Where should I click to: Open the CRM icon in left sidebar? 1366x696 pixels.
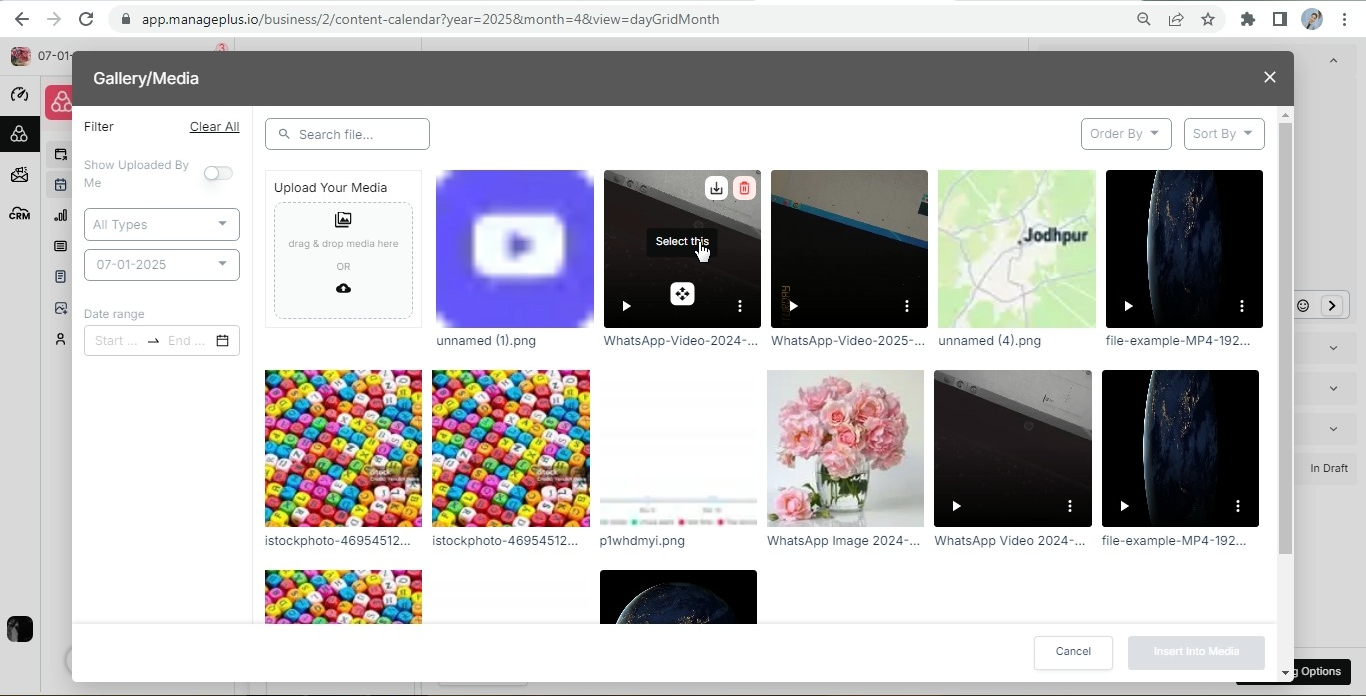[19, 213]
